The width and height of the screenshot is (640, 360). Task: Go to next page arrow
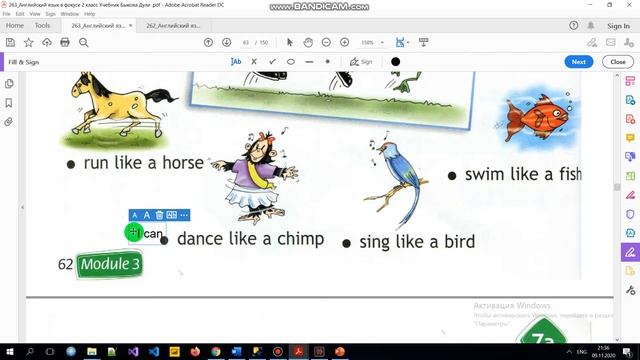pos(227,42)
